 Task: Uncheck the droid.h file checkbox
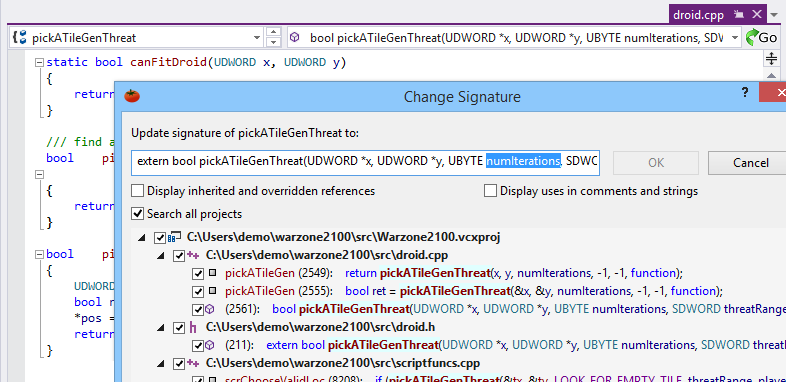[178, 328]
